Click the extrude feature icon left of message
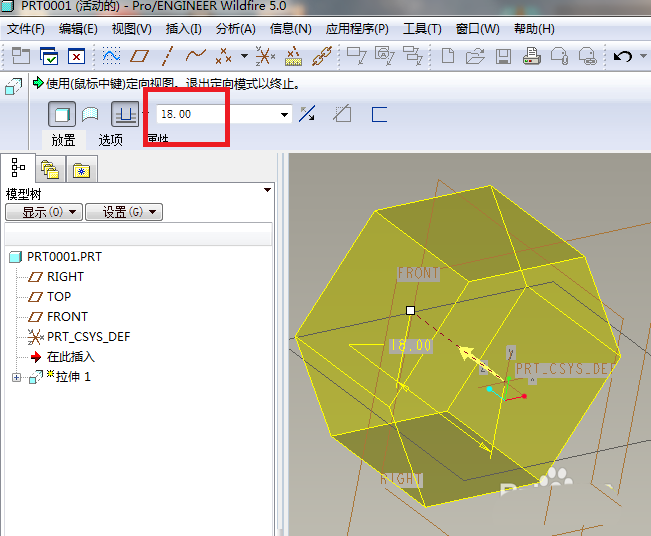Screen dimensions: 651x536 coord(13,86)
